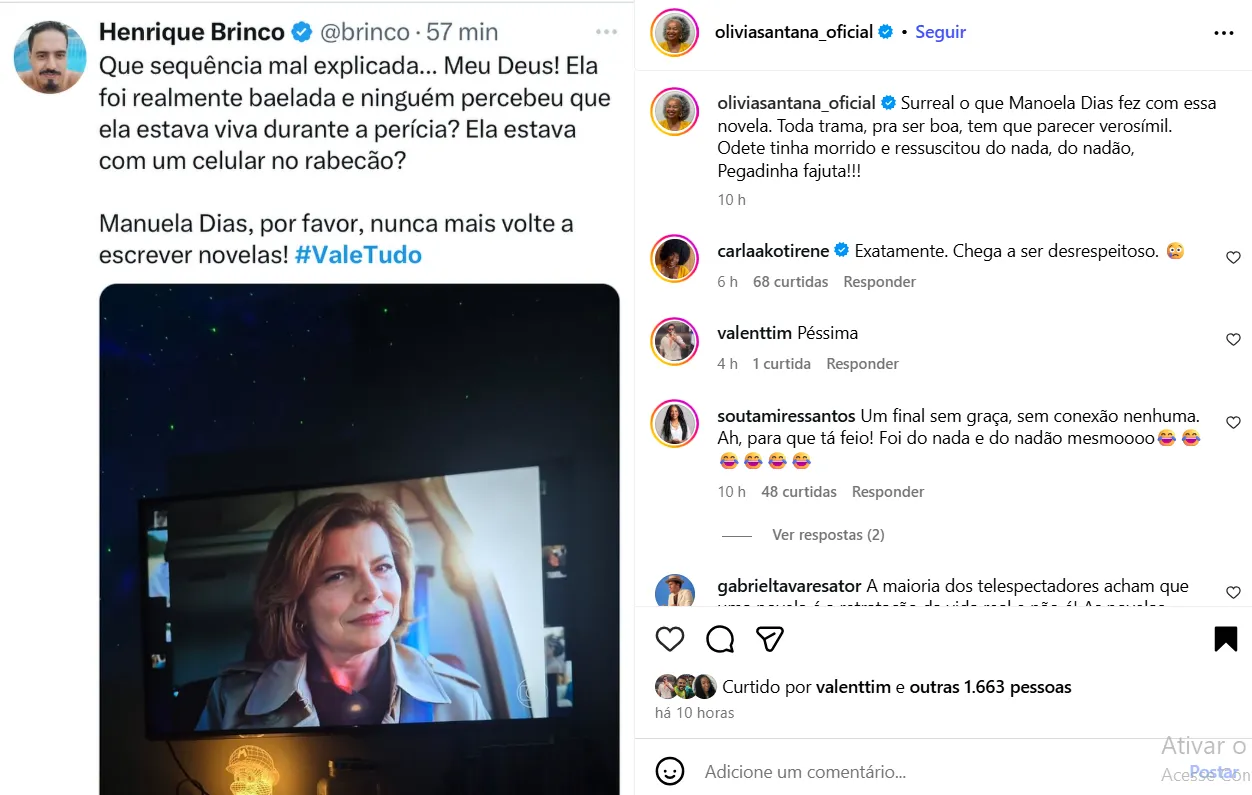Open tweet three-dot options menu

coord(606,32)
